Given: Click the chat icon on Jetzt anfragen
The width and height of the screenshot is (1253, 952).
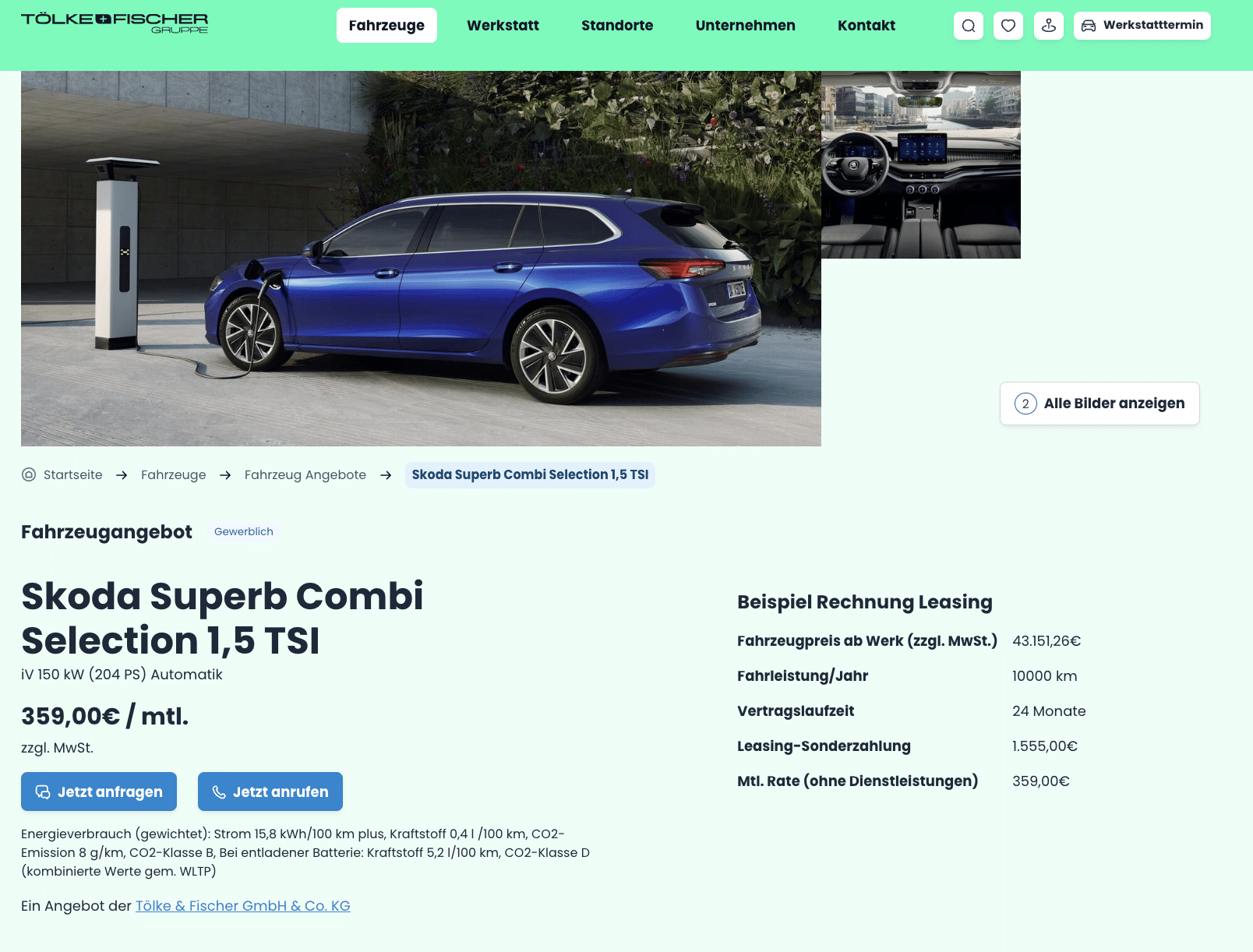Looking at the screenshot, I should click(x=43, y=792).
